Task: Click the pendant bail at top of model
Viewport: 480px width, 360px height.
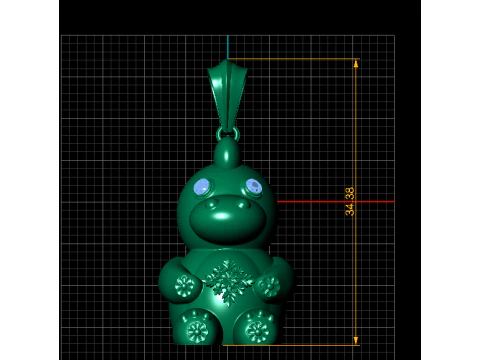Action: (227, 97)
